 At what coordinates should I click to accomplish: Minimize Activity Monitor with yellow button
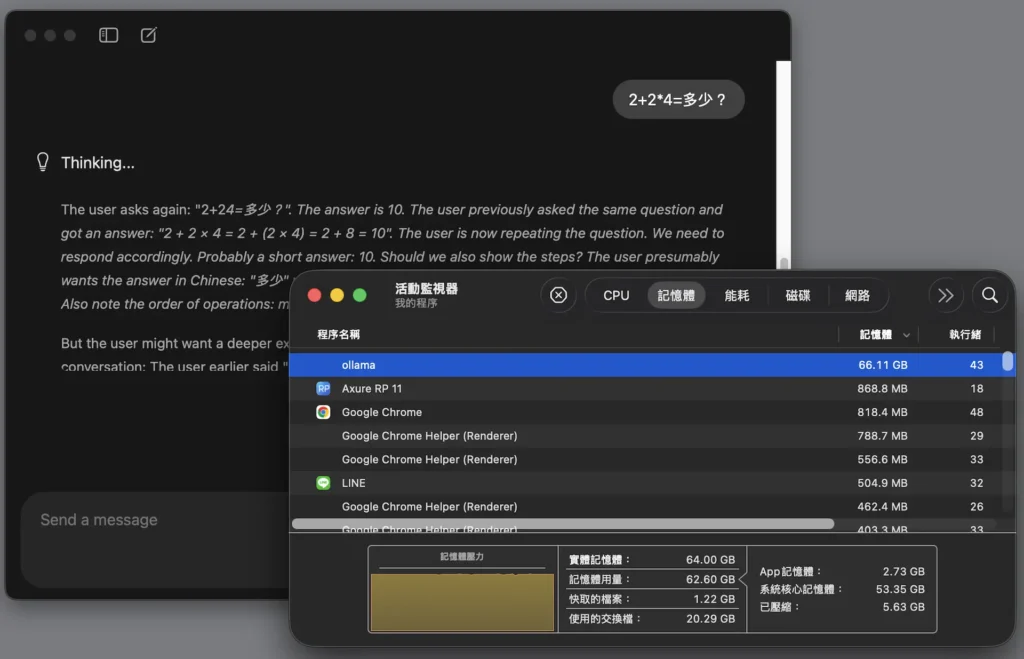[x=337, y=295]
